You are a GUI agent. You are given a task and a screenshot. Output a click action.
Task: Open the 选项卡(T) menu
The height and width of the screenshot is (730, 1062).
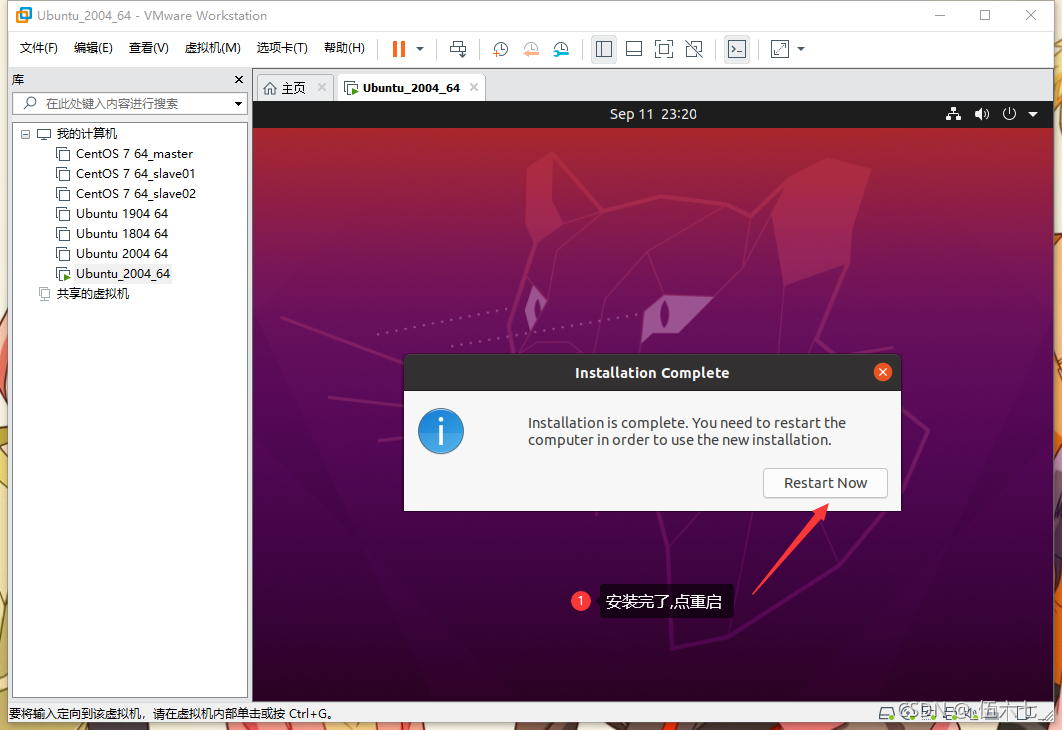282,48
